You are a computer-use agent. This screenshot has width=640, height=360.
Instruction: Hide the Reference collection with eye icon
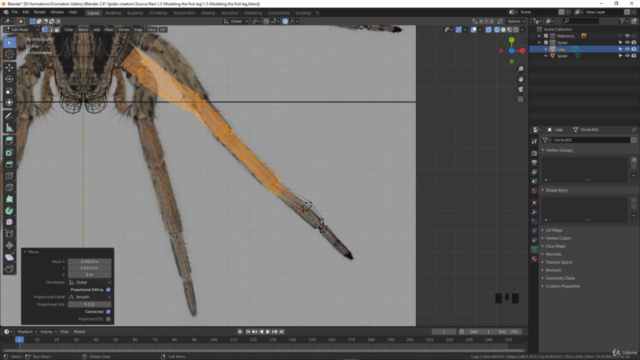(x=627, y=36)
